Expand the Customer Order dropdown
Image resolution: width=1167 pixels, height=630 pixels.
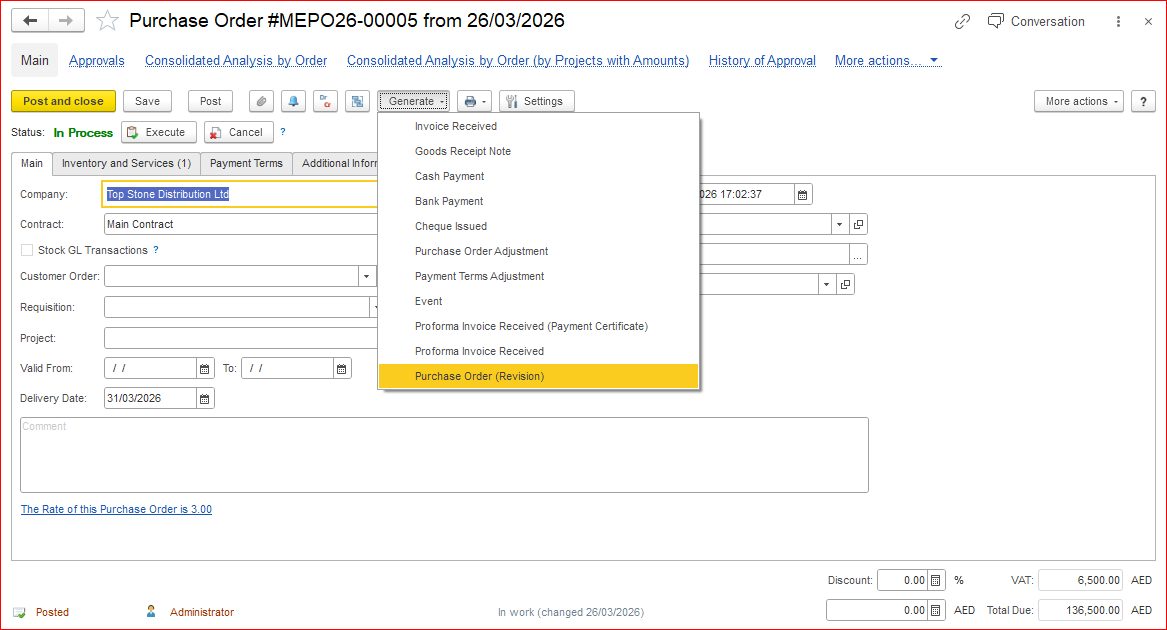[x=367, y=276]
